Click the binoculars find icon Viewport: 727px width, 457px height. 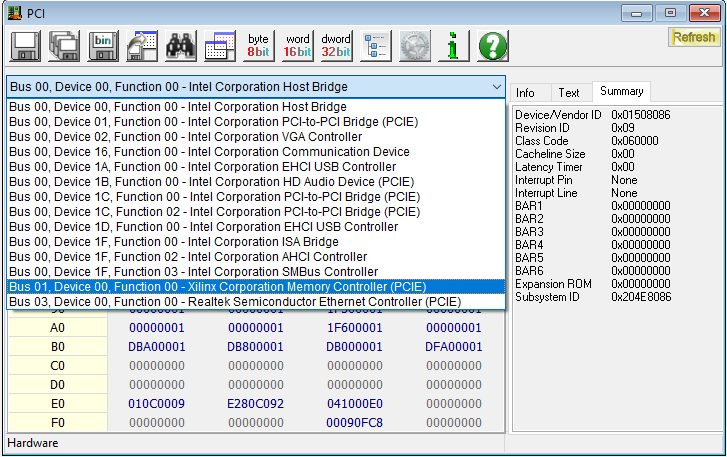(x=180, y=46)
